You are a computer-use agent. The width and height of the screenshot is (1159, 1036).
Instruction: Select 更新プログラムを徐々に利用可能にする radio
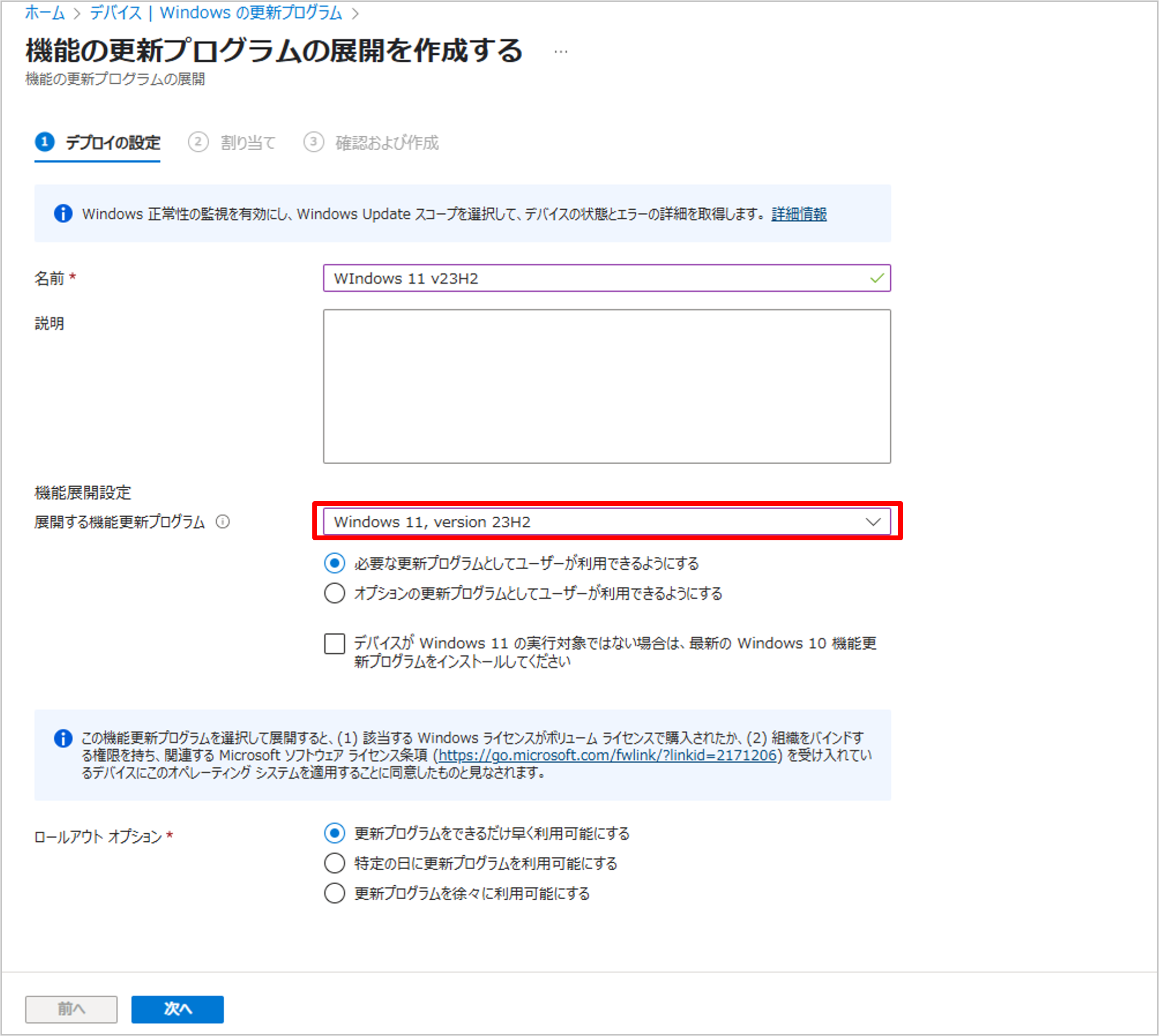click(334, 893)
